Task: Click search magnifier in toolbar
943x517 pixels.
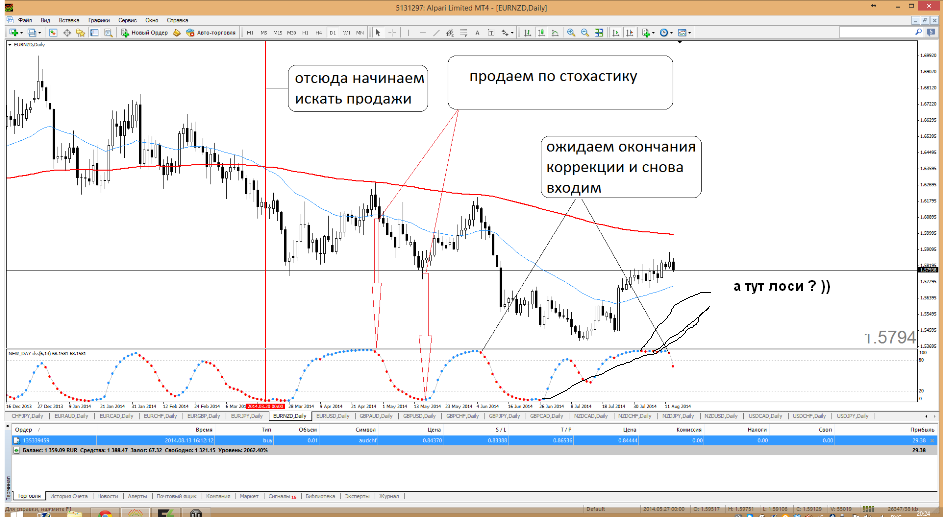Action: pyautogui.click(x=918, y=32)
